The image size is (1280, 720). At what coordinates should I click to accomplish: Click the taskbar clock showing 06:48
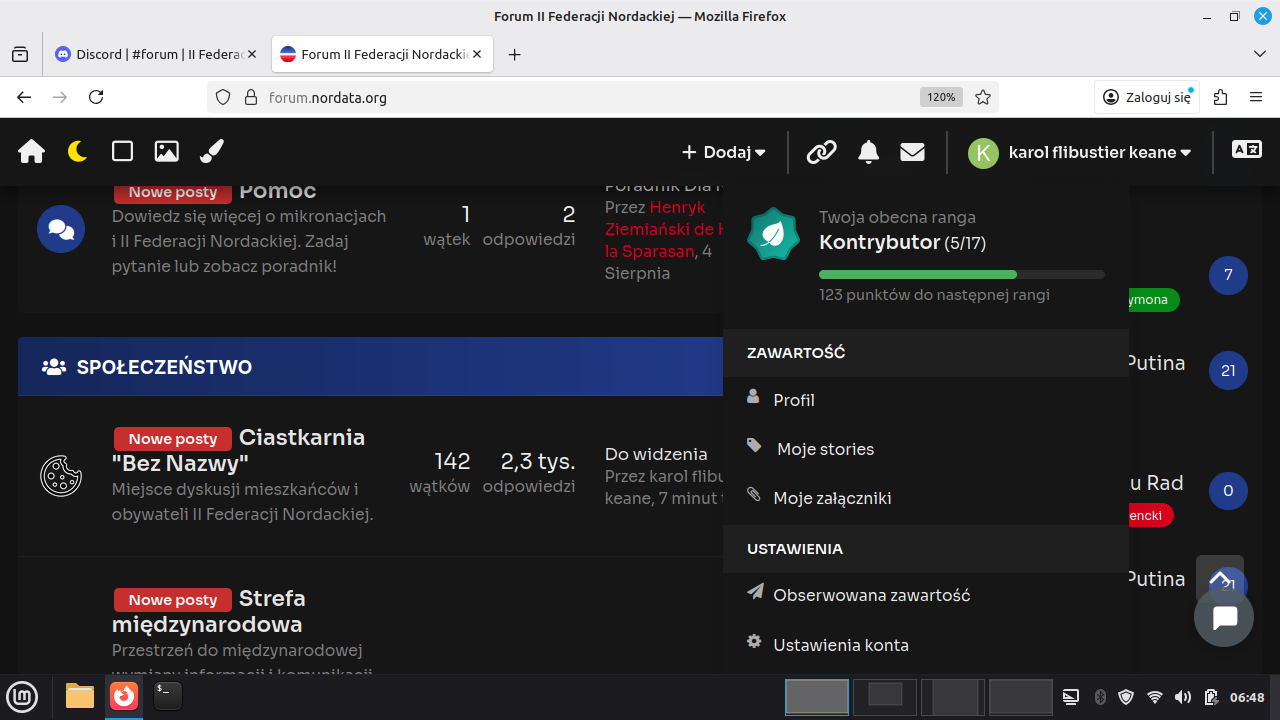click(1247, 697)
